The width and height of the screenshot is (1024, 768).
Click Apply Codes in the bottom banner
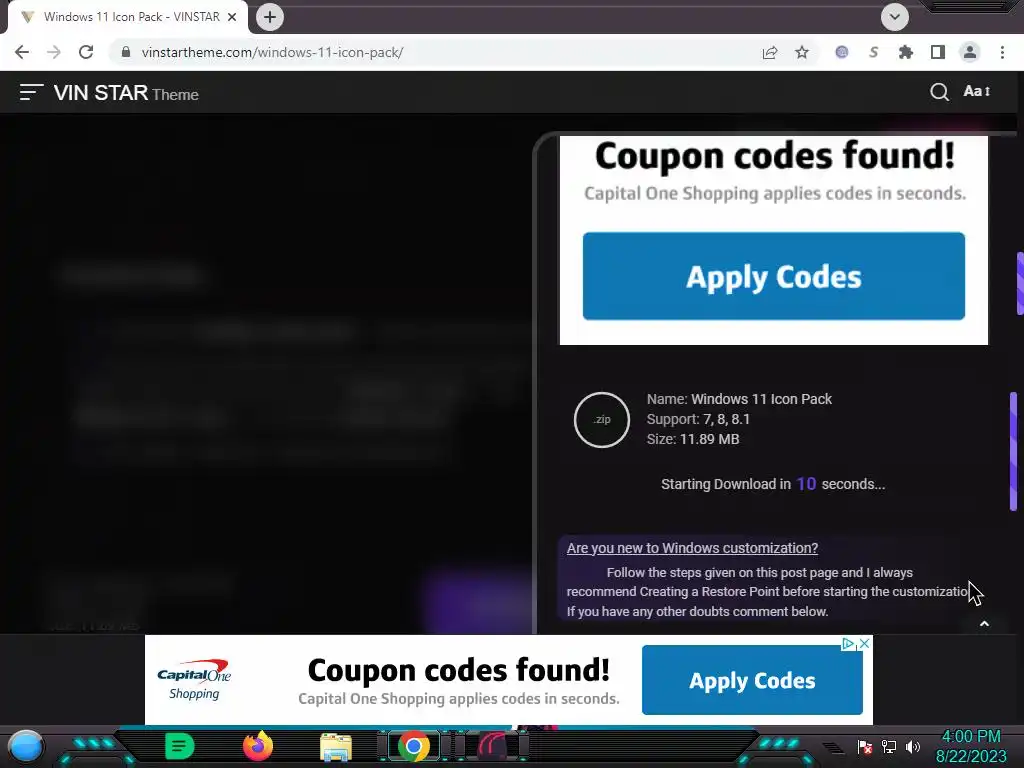[x=752, y=680]
